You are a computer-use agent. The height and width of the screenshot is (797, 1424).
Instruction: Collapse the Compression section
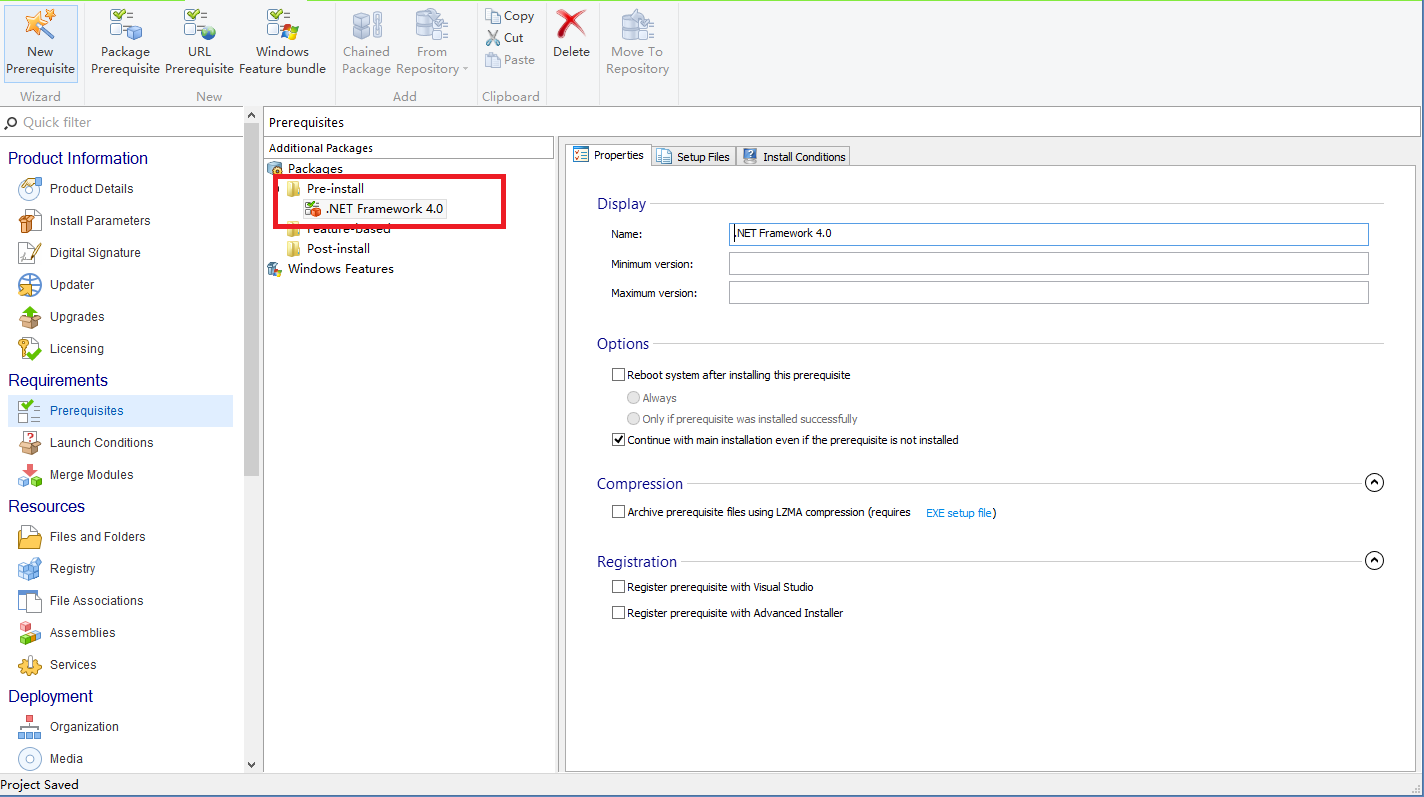click(x=1374, y=483)
